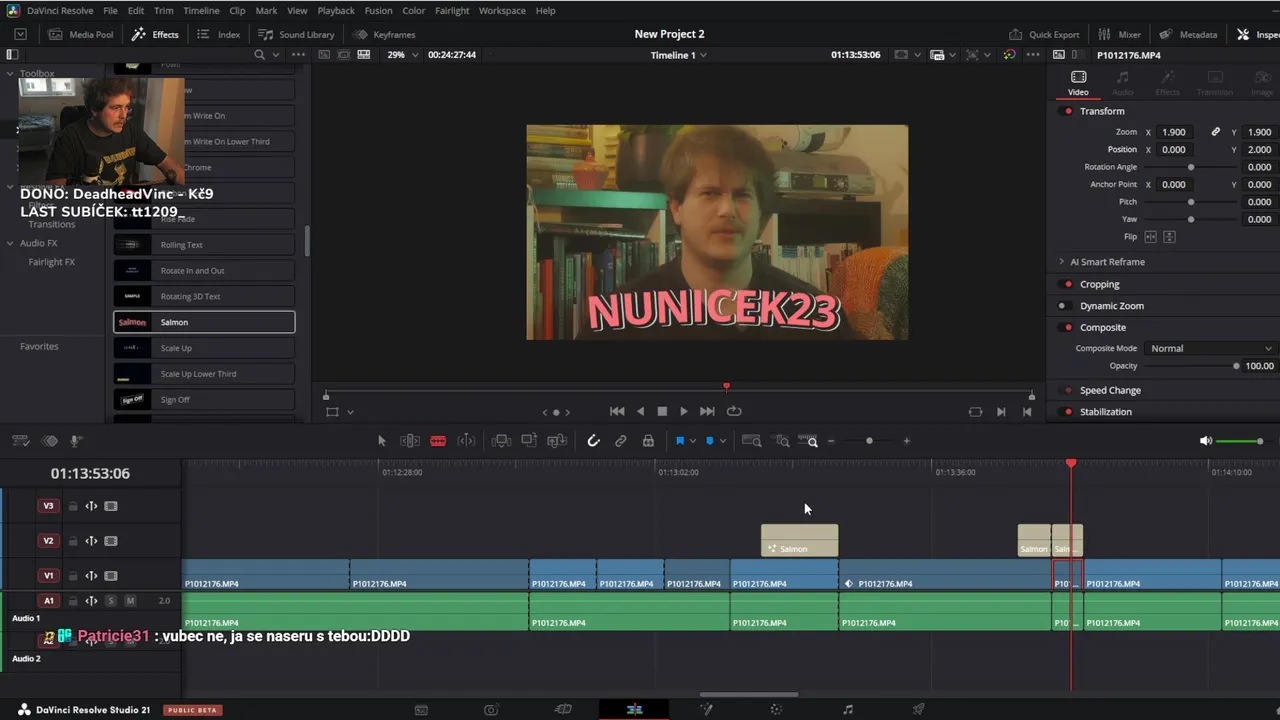
Task: Open the Mixer panel button
Action: [x=1120, y=34]
